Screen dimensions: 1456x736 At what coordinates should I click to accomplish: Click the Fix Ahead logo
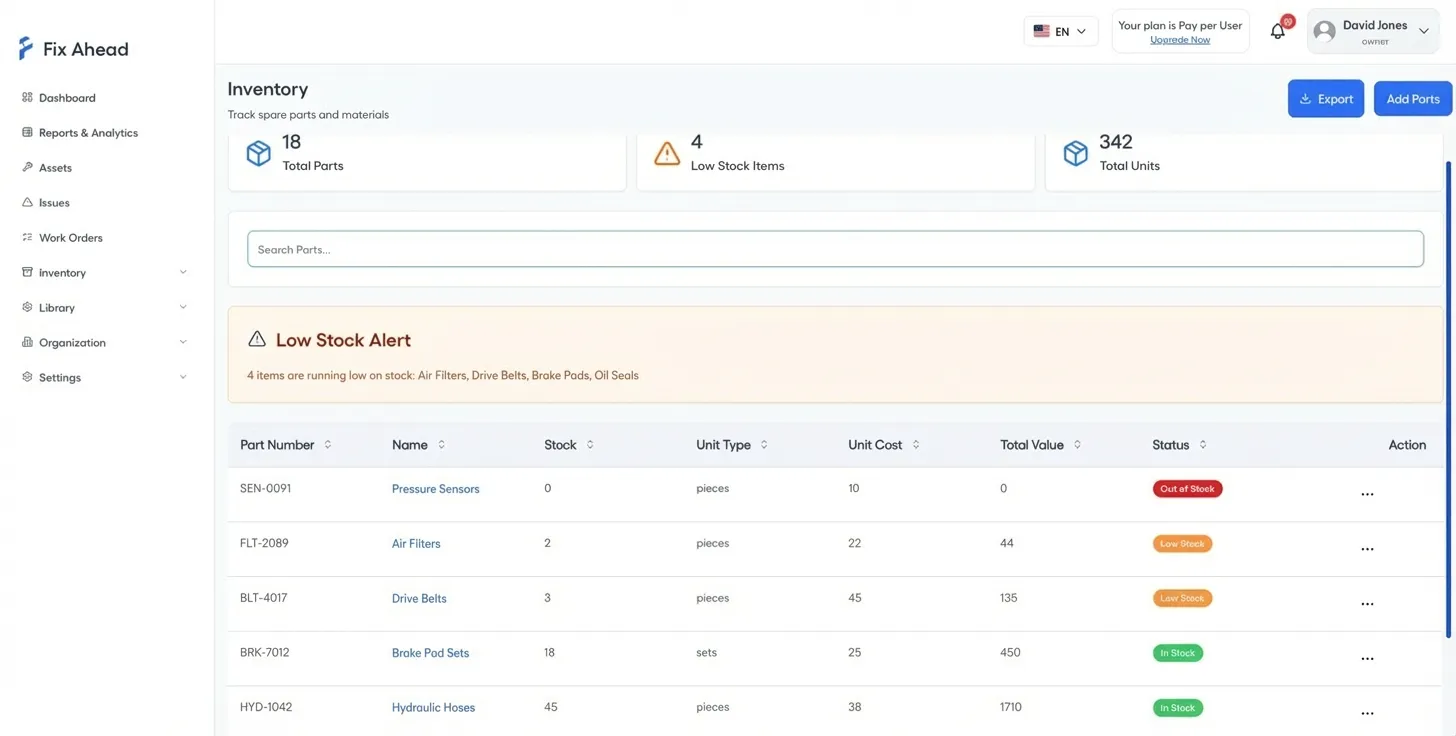[x=74, y=49]
